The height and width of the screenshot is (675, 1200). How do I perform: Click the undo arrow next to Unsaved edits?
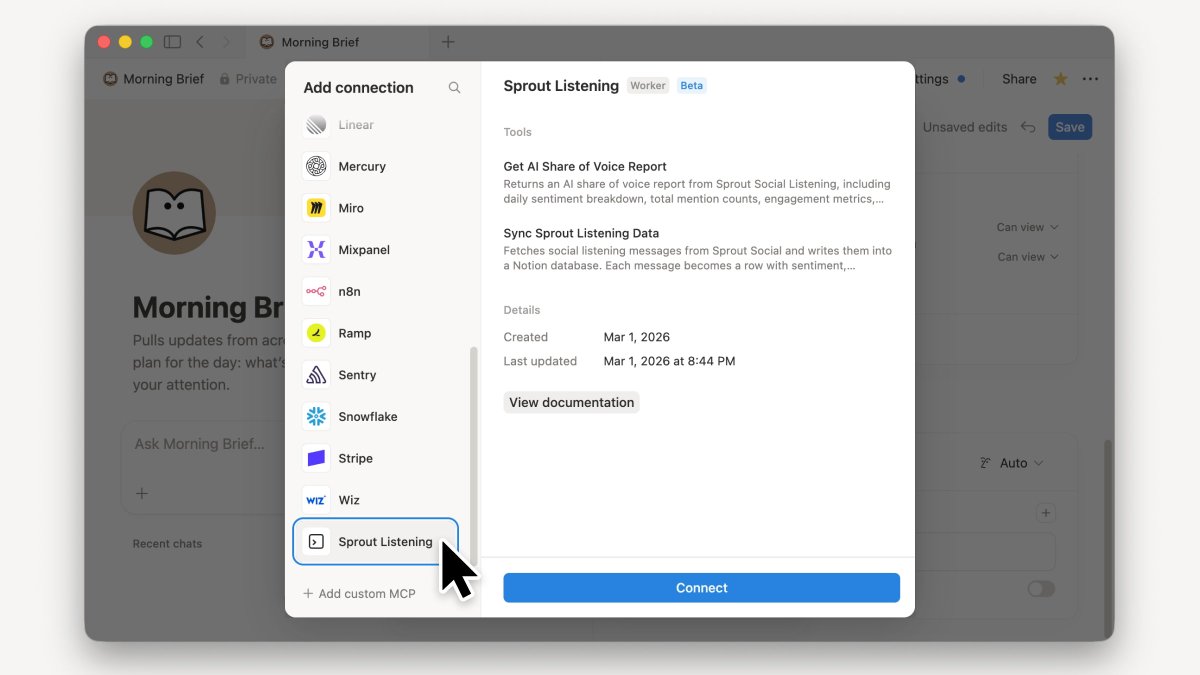coord(1028,127)
